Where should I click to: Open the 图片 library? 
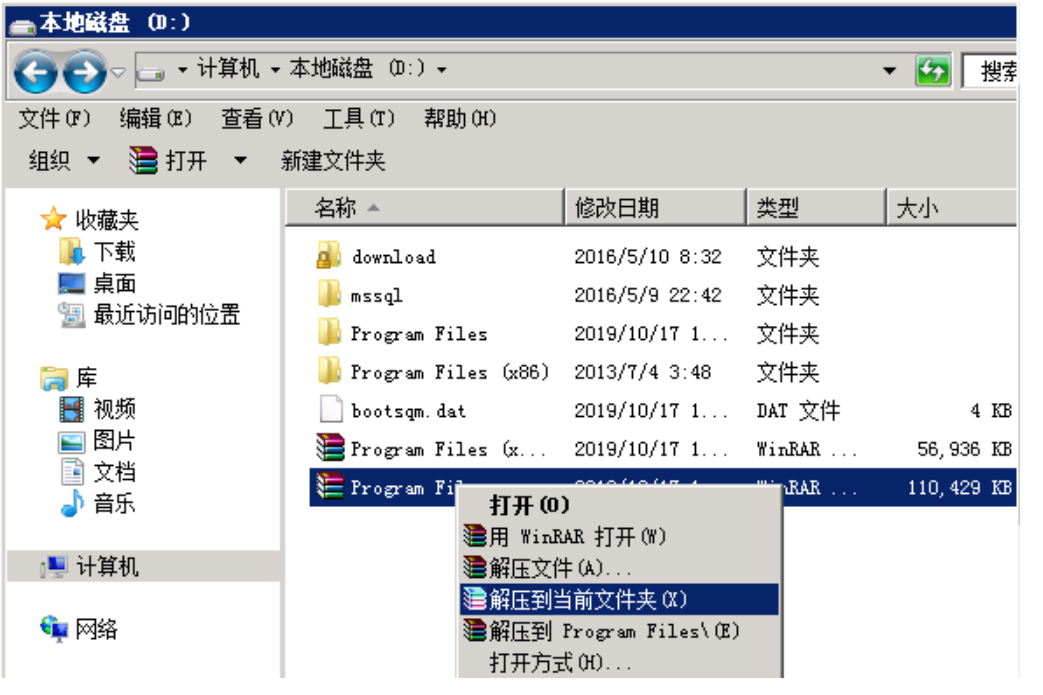coord(114,440)
